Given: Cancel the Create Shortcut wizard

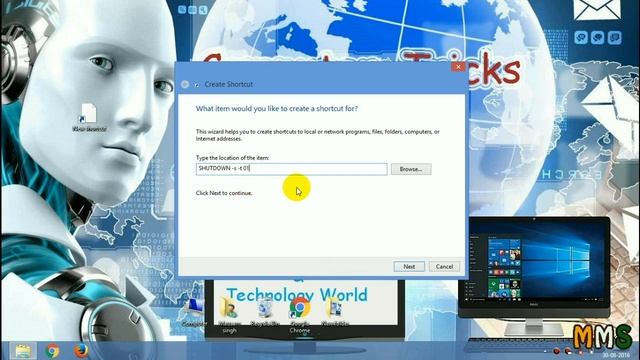Looking at the screenshot, I should pyautogui.click(x=444, y=267).
